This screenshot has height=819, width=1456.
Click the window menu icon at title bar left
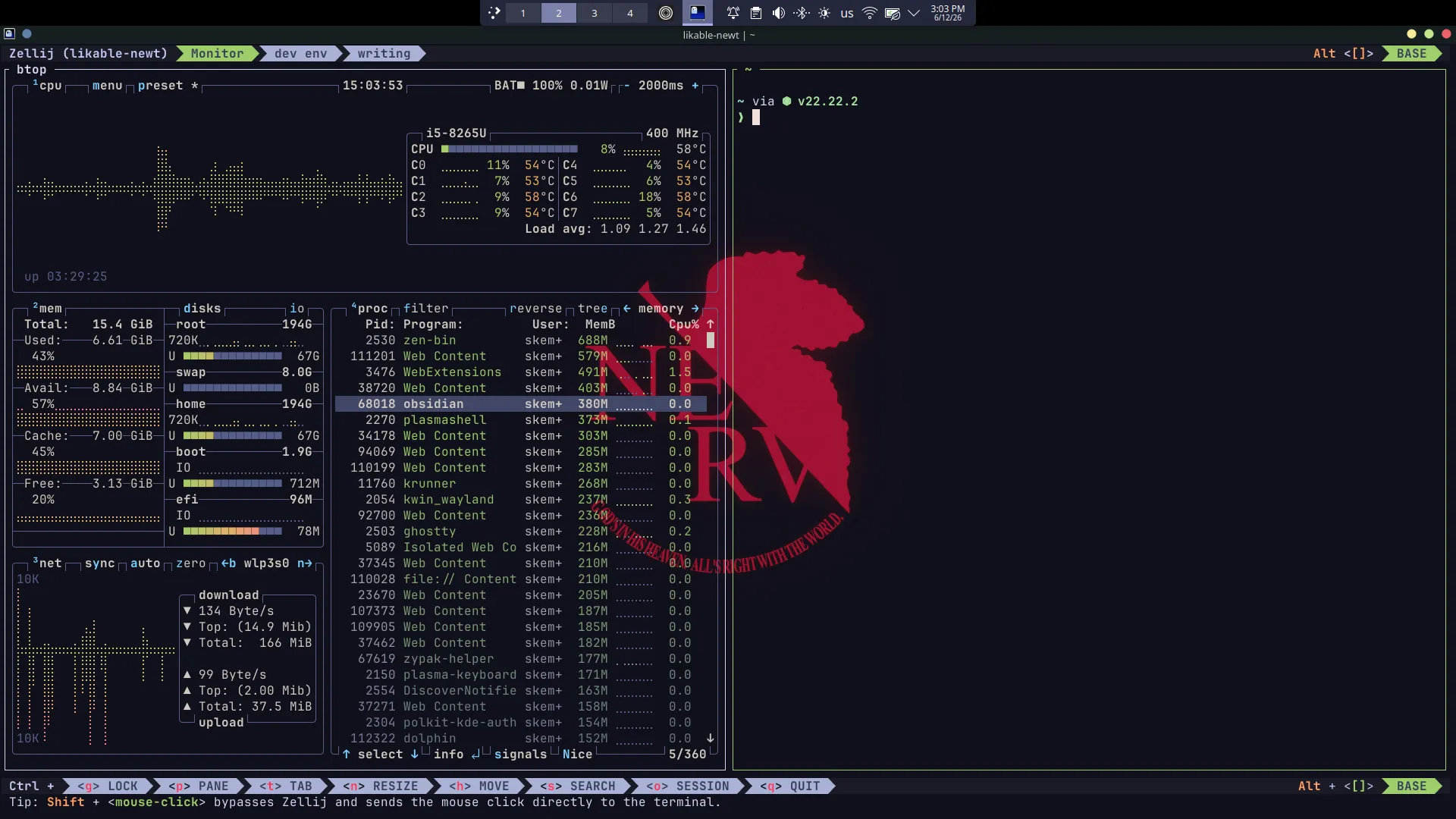click(x=9, y=33)
